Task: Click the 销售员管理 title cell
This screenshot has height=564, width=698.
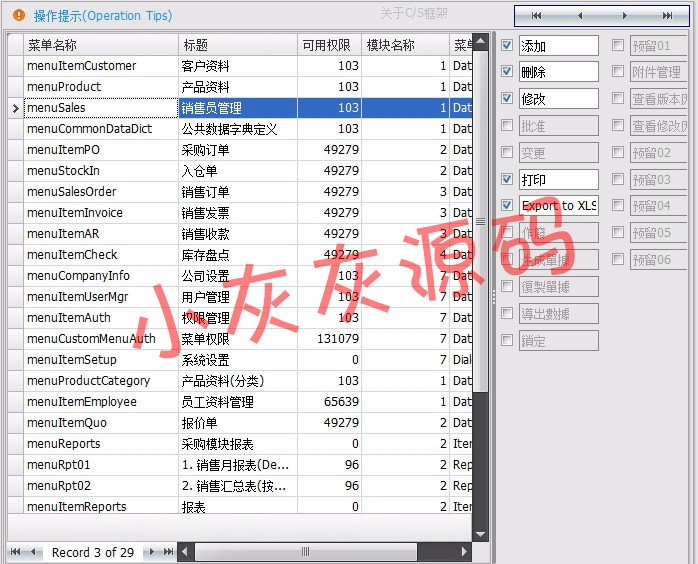Action: pyautogui.click(x=238, y=108)
